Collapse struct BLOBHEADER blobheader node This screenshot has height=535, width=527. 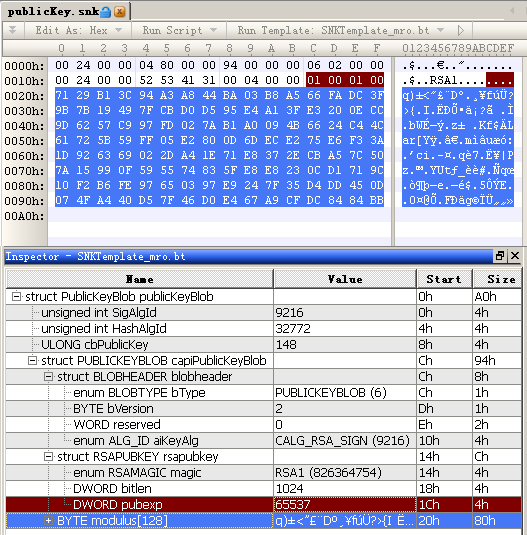coord(48,376)
